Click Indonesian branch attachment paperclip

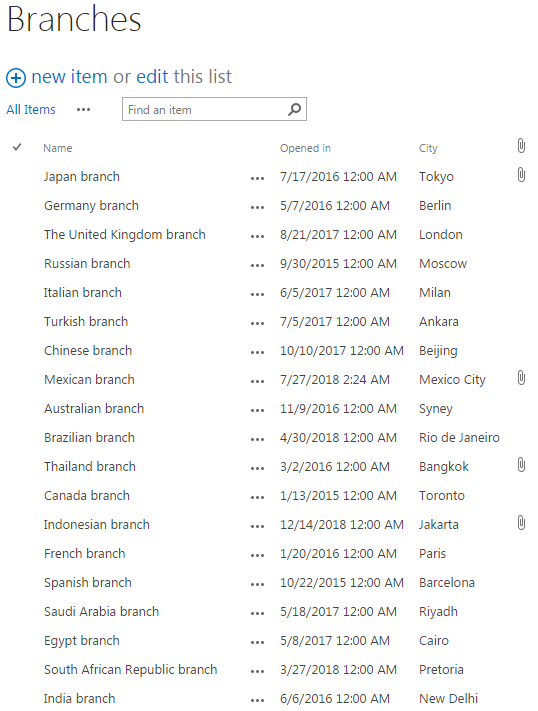click(x=521, y=523)
